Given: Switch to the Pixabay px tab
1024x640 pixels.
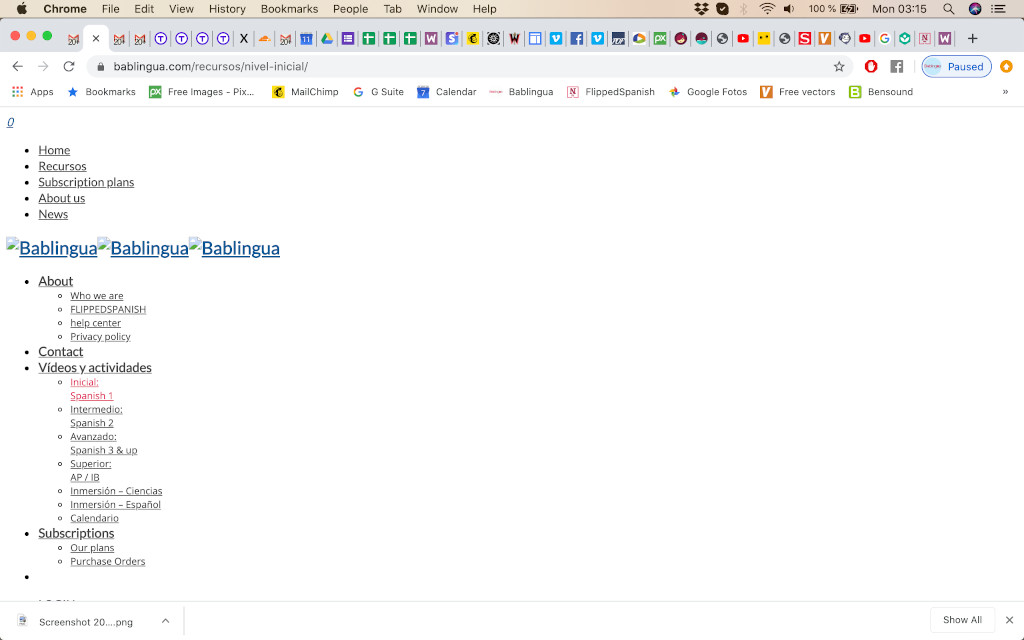Looking at the screenshot, I should point(660,39).
